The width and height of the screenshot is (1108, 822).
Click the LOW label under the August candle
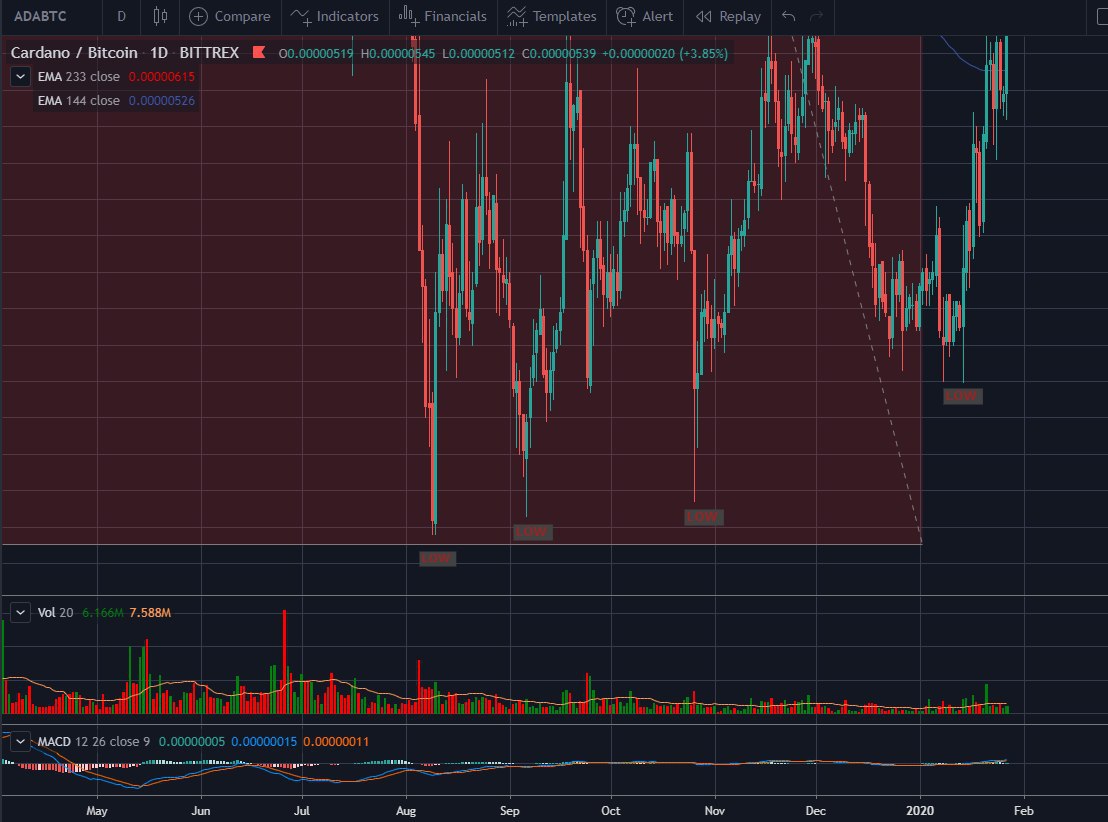tap(437, 558)
